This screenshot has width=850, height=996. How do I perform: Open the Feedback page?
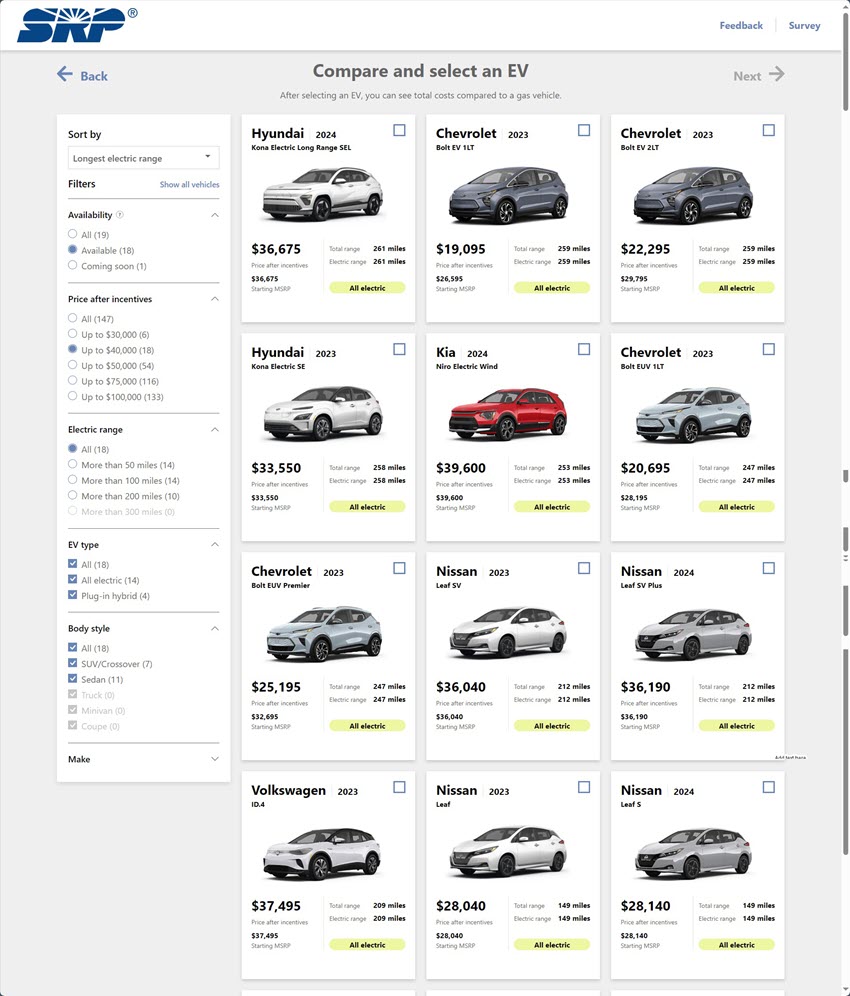point(741,25)
